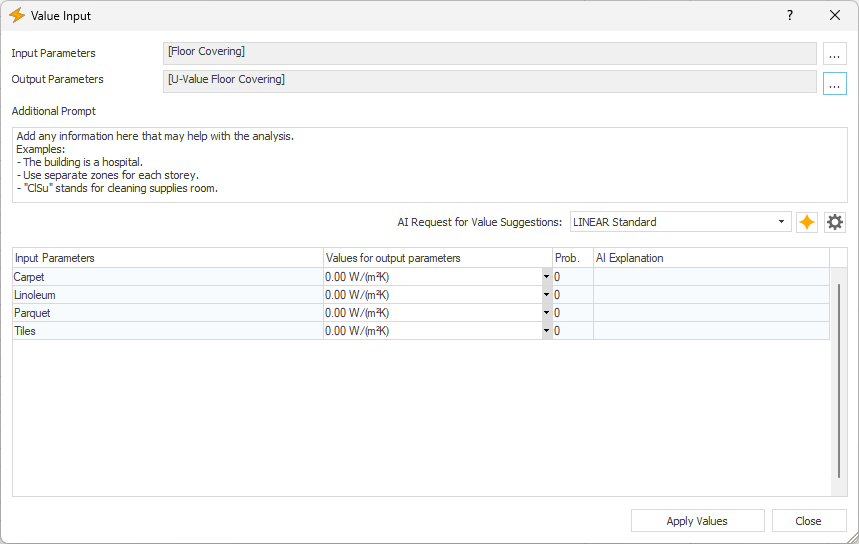Click Input Parameters column header
The image size is (859, 544).
[x=168, y=258]
